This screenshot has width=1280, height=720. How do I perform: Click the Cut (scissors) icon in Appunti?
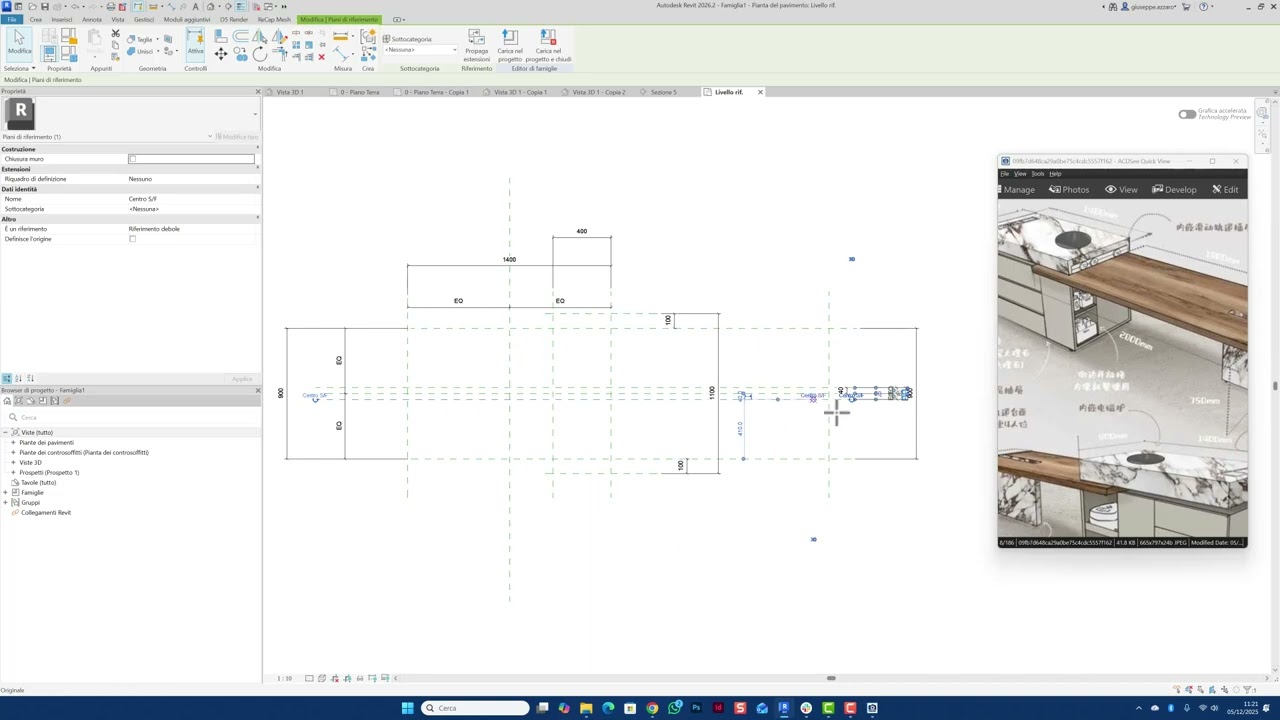[116, 34]
